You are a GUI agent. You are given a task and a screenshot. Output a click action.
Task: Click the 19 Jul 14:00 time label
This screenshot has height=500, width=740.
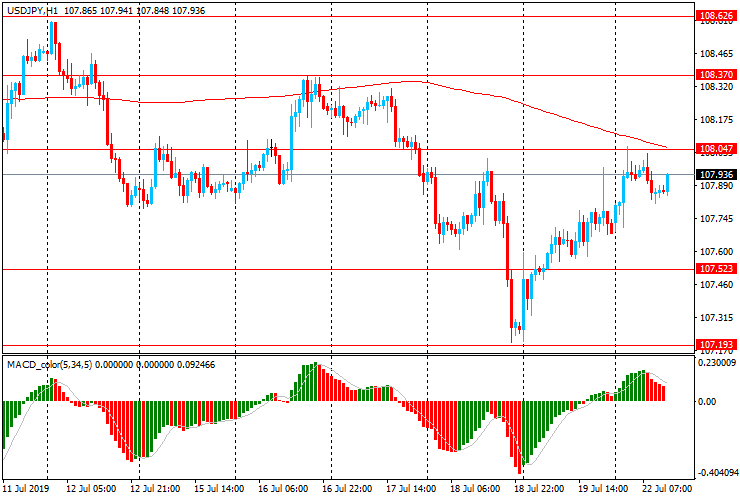point(603,488)
